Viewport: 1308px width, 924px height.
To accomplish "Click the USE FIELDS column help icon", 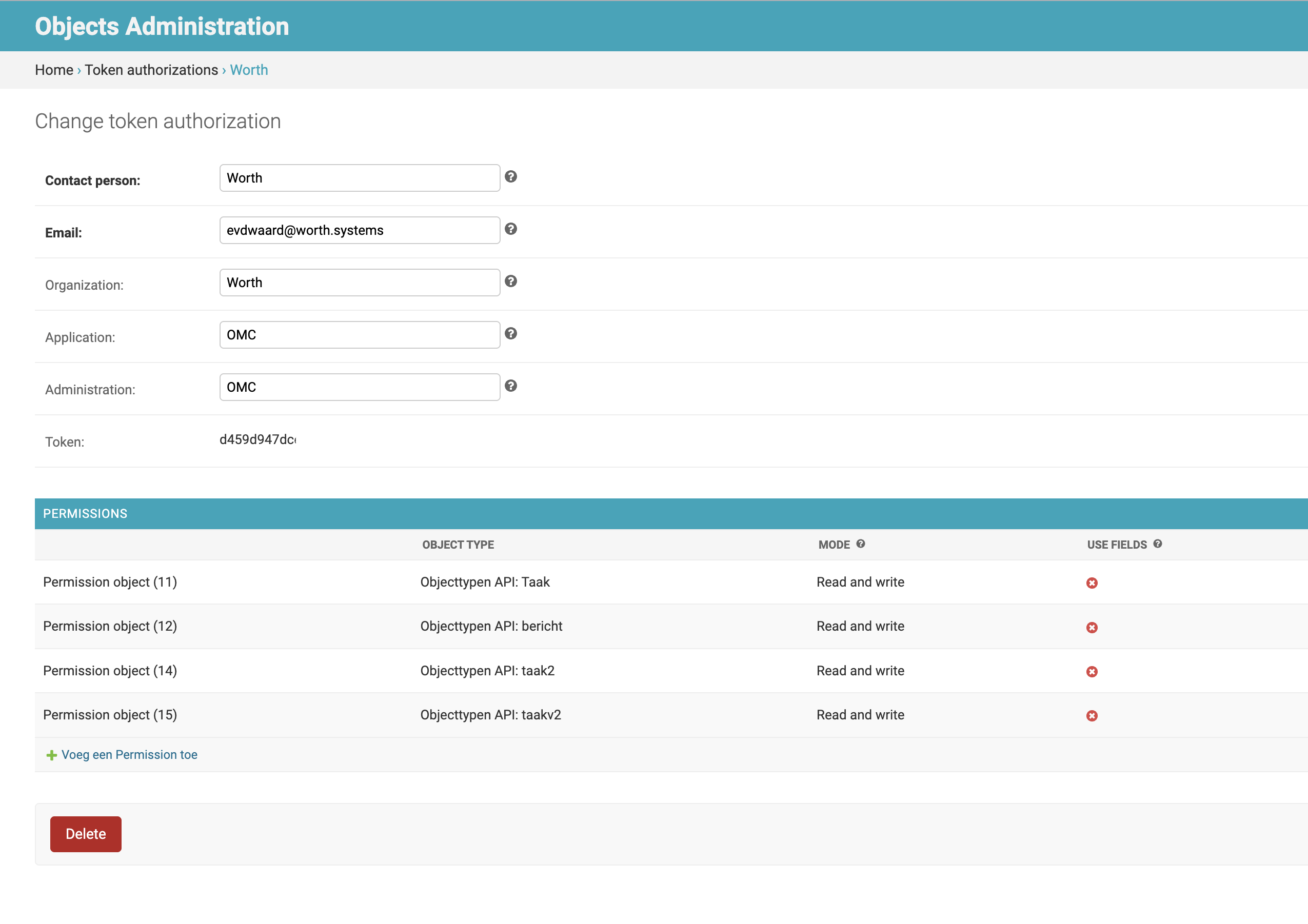I will (x=1157, y=544).
